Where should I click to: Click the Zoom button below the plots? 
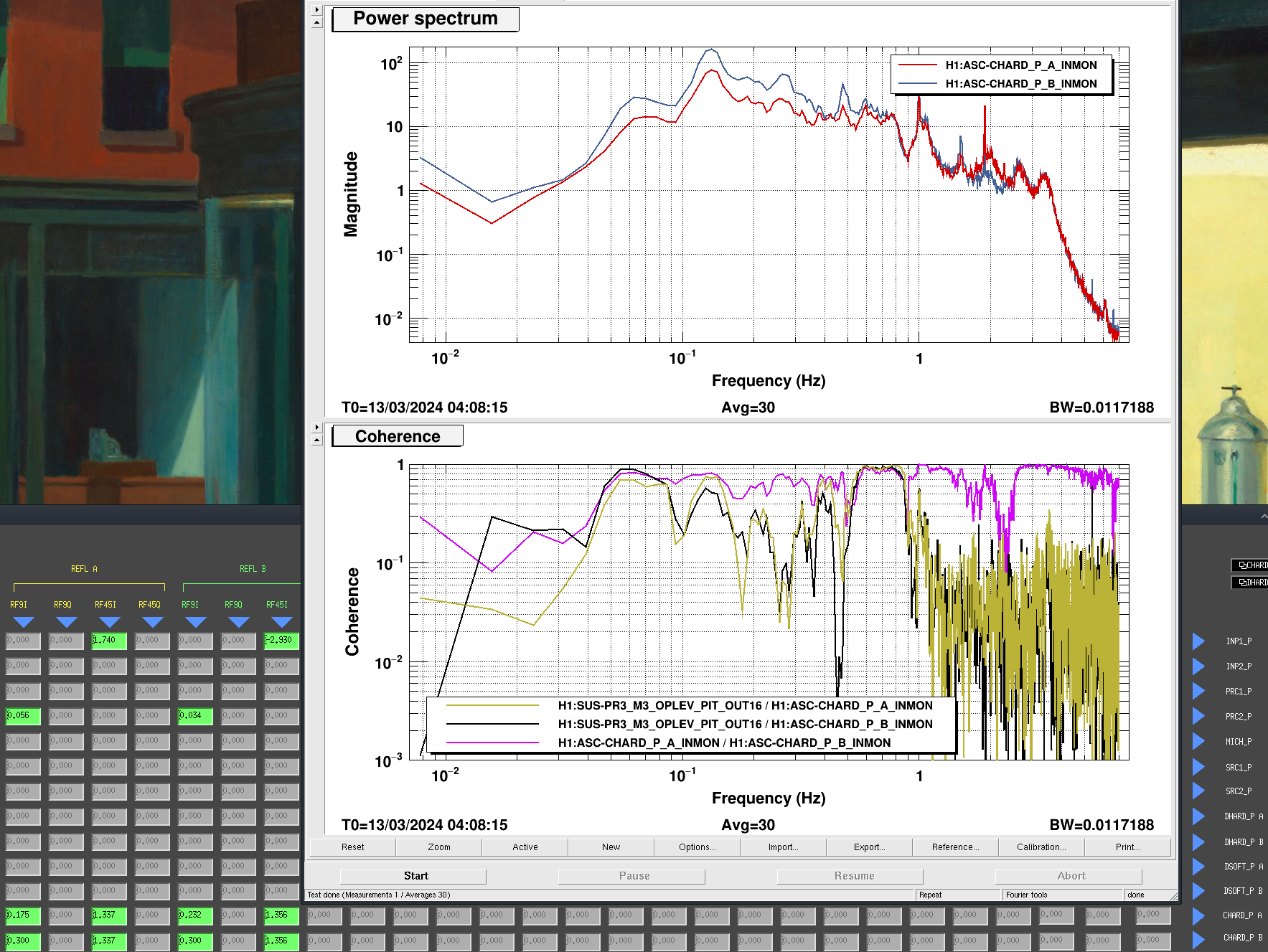coord(438,847)
